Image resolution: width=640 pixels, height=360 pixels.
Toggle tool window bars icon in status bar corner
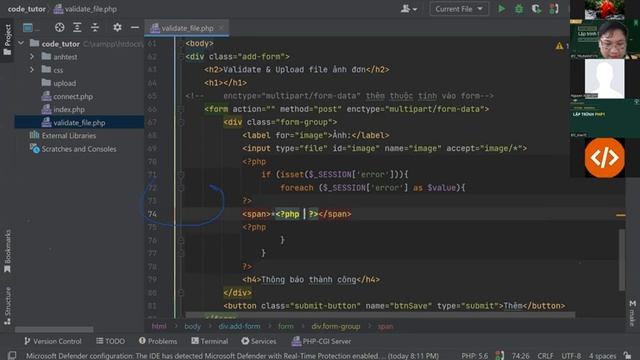click(x=12, y=356)
